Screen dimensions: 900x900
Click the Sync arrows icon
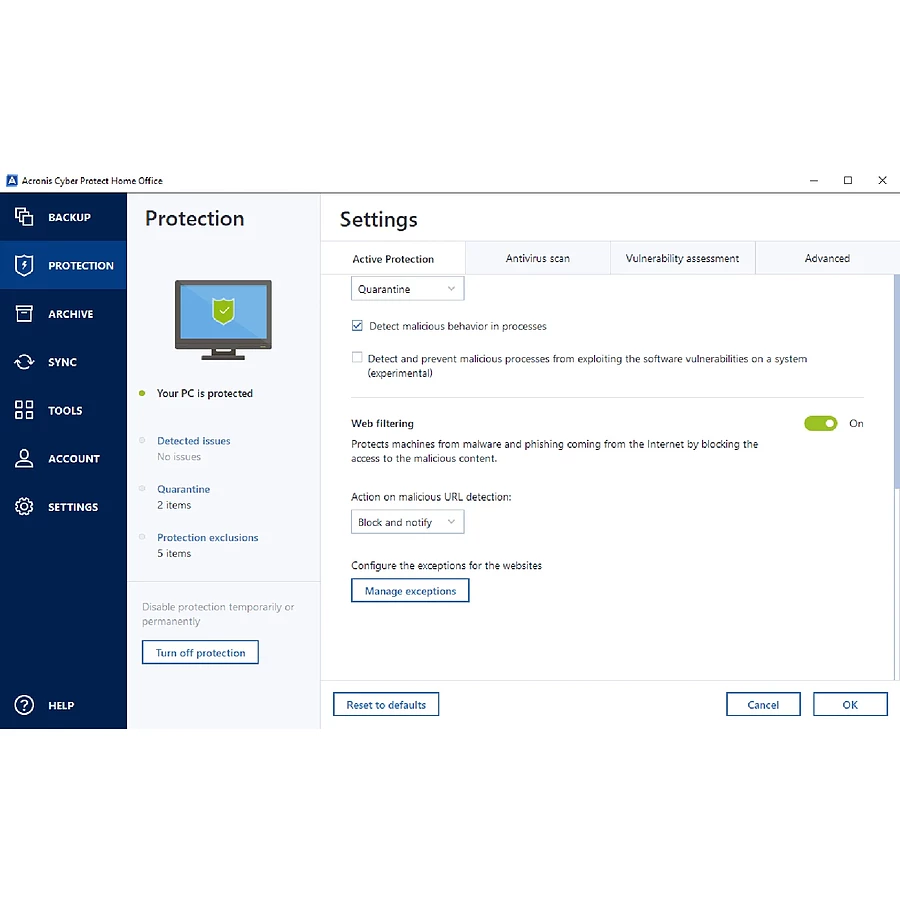click(24, 362)
